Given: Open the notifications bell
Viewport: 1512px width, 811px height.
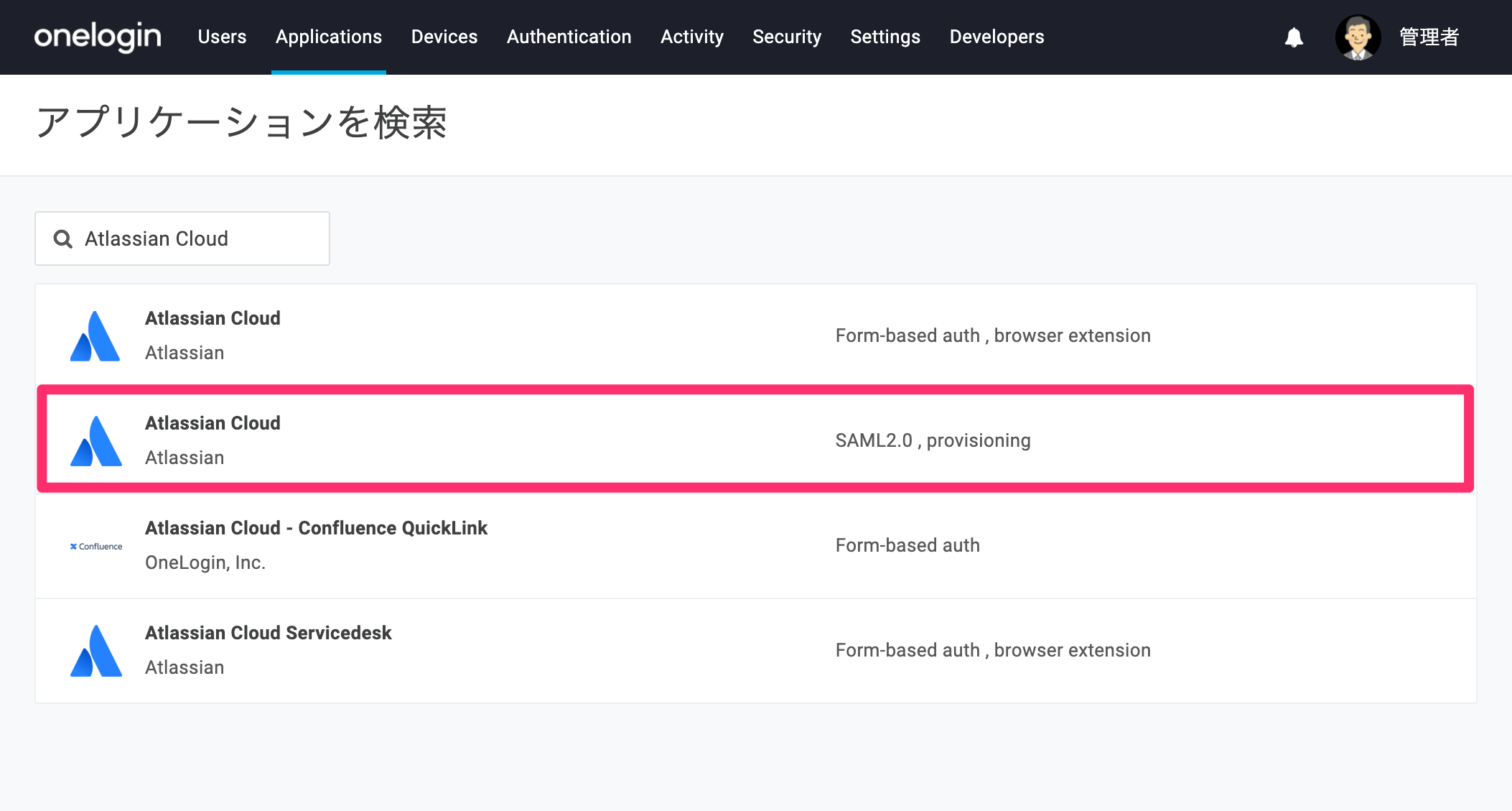Looking at the screenshot, I should tap(1294, 37).
